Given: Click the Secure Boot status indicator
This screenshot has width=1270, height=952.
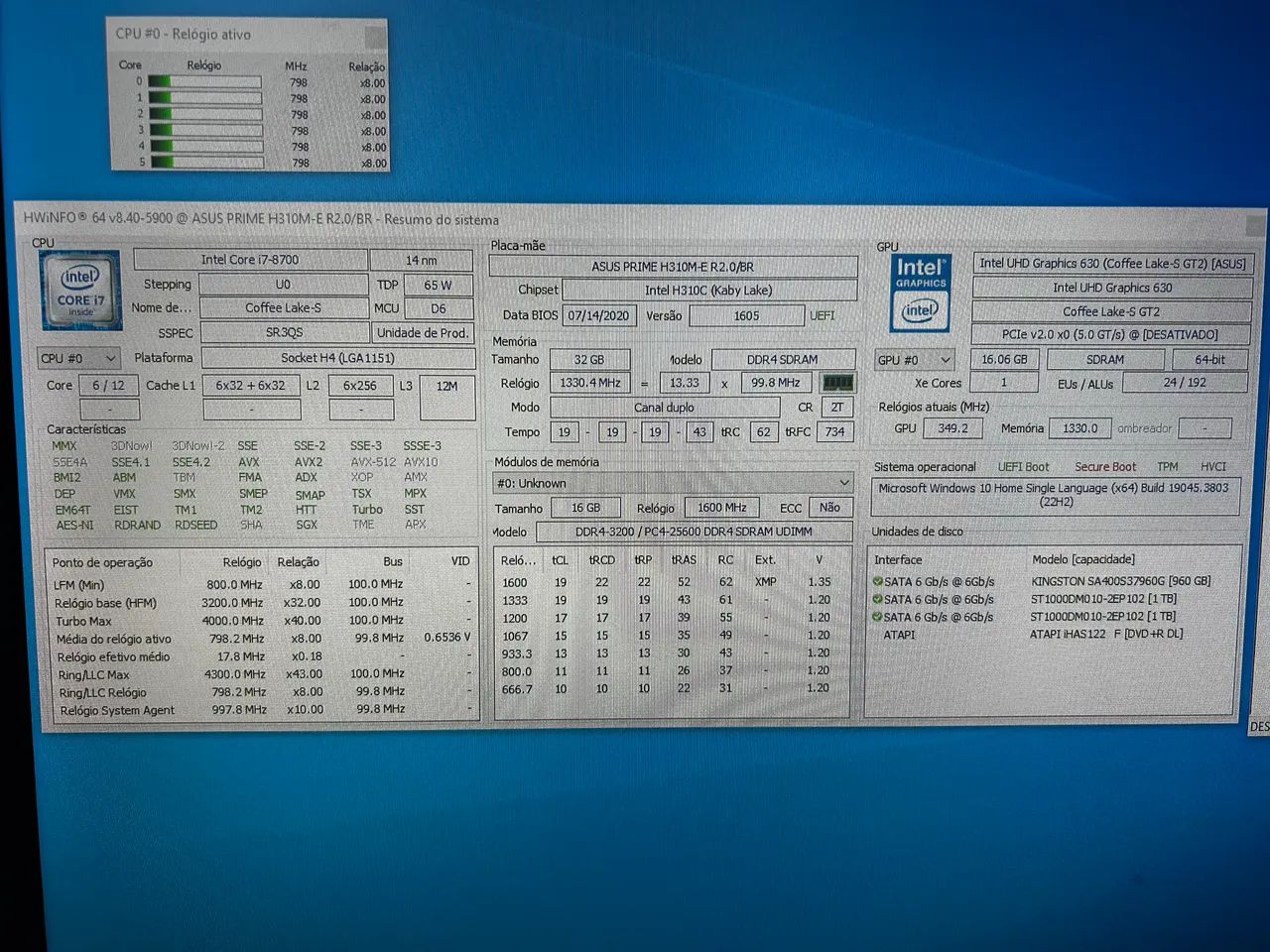Looking at the screenshot, I should tap(1104, 466).
